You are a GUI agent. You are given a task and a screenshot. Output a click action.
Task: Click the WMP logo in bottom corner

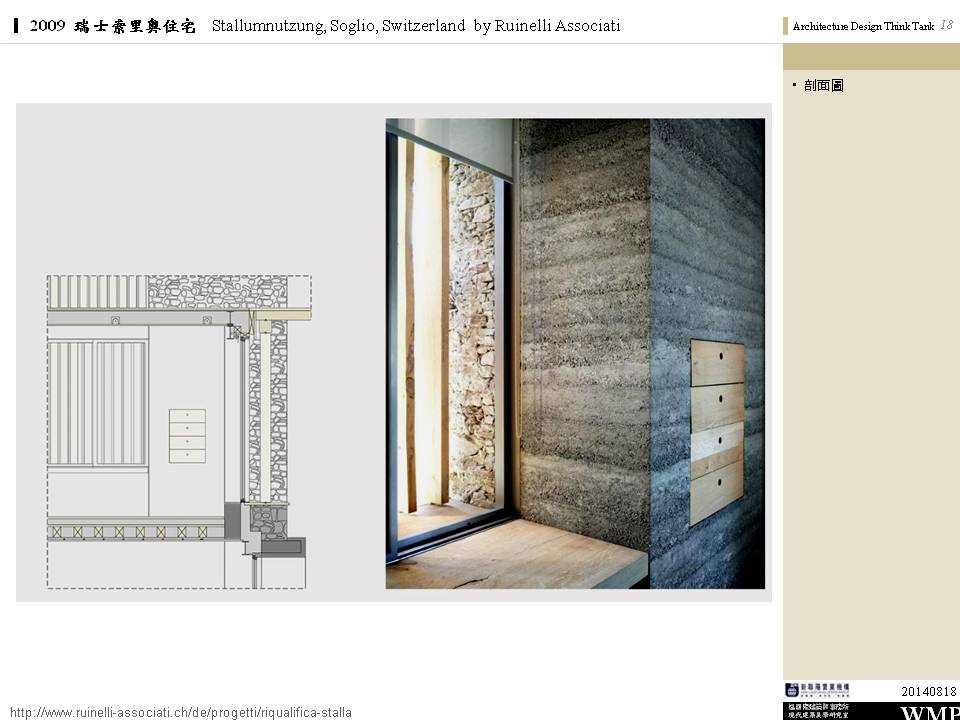coord(929,712)
